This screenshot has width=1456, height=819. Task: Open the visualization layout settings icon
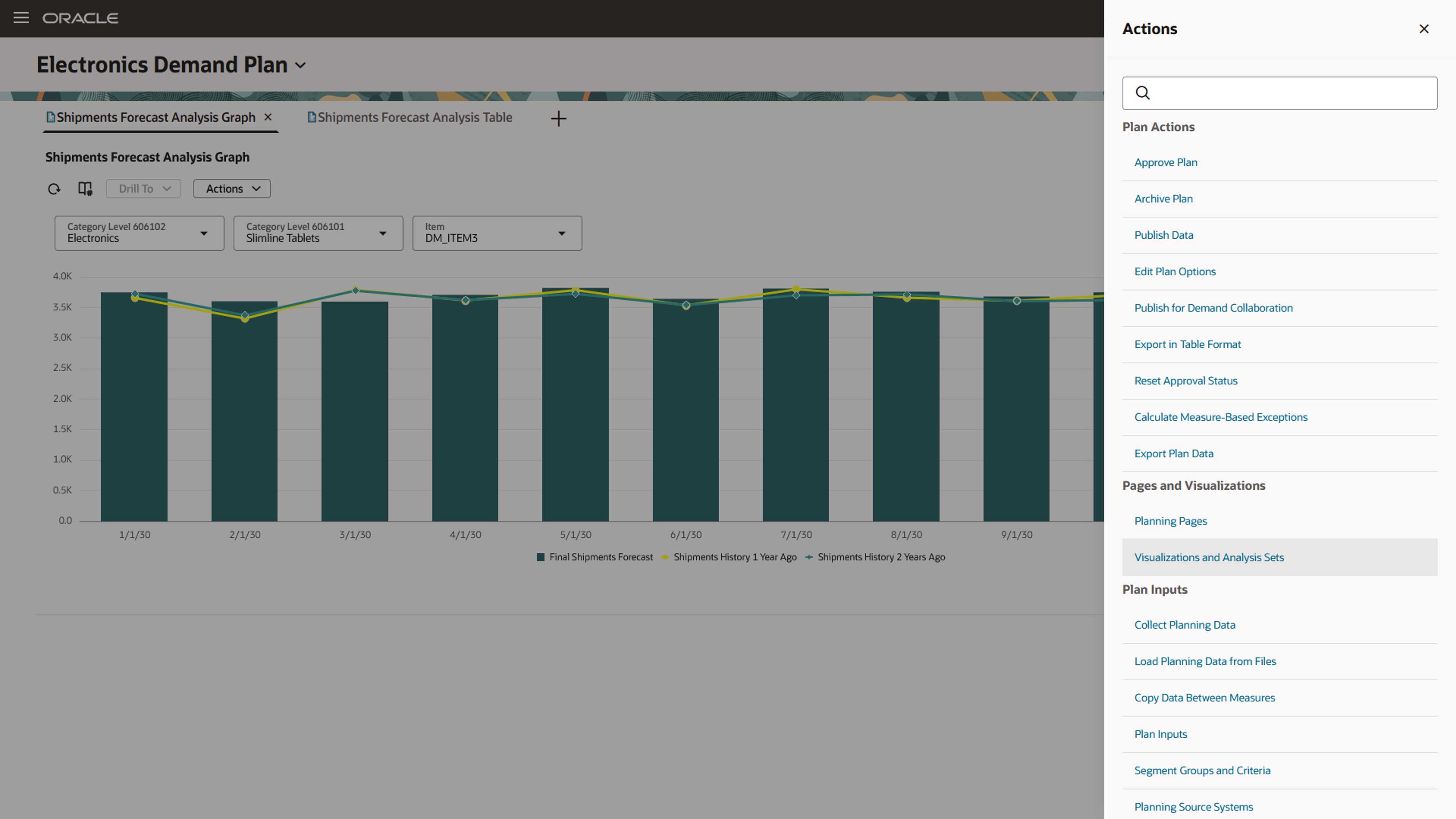click(85, 189)
